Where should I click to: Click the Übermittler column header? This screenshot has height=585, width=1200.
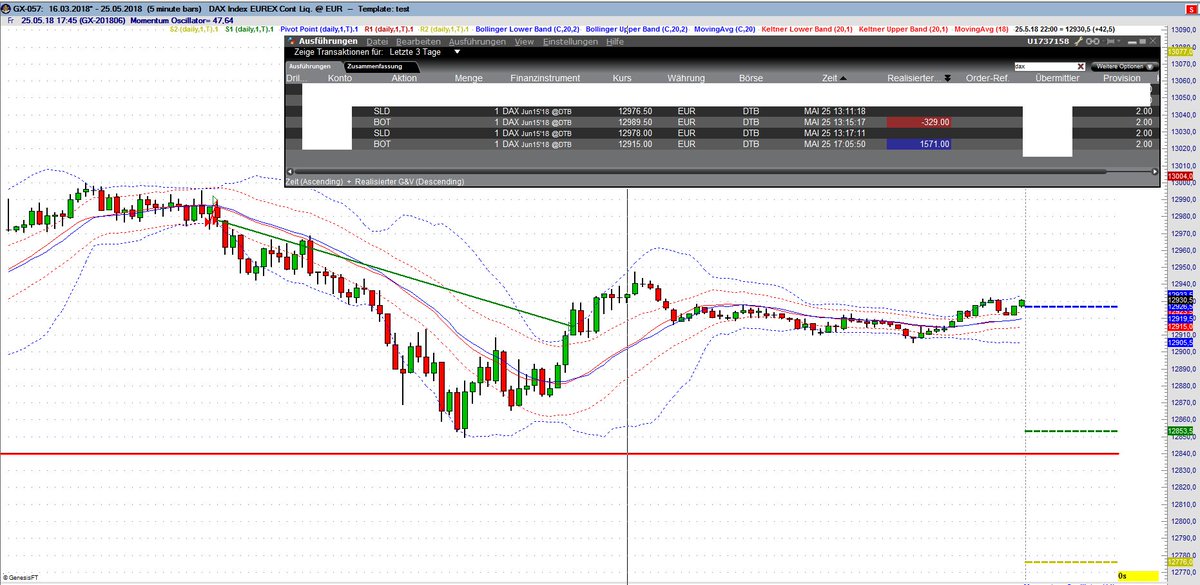click(1059, 78)
